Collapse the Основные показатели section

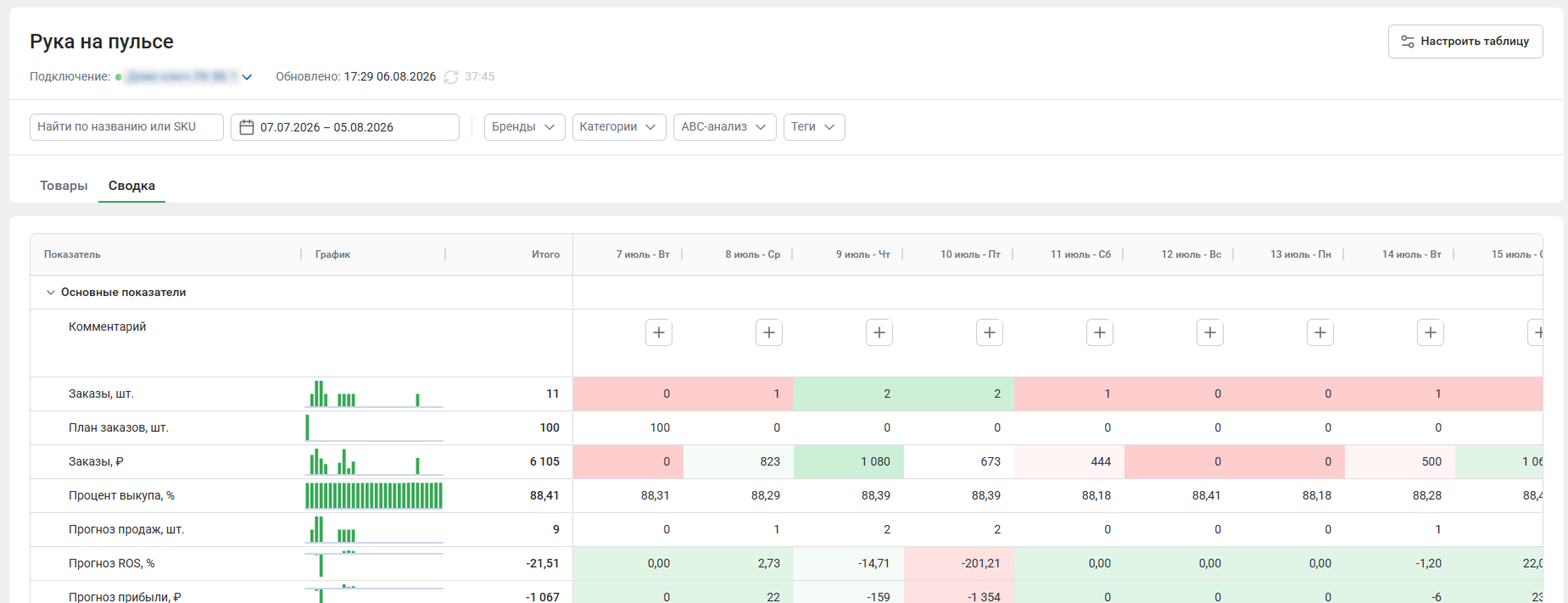(x=50, y=293)
